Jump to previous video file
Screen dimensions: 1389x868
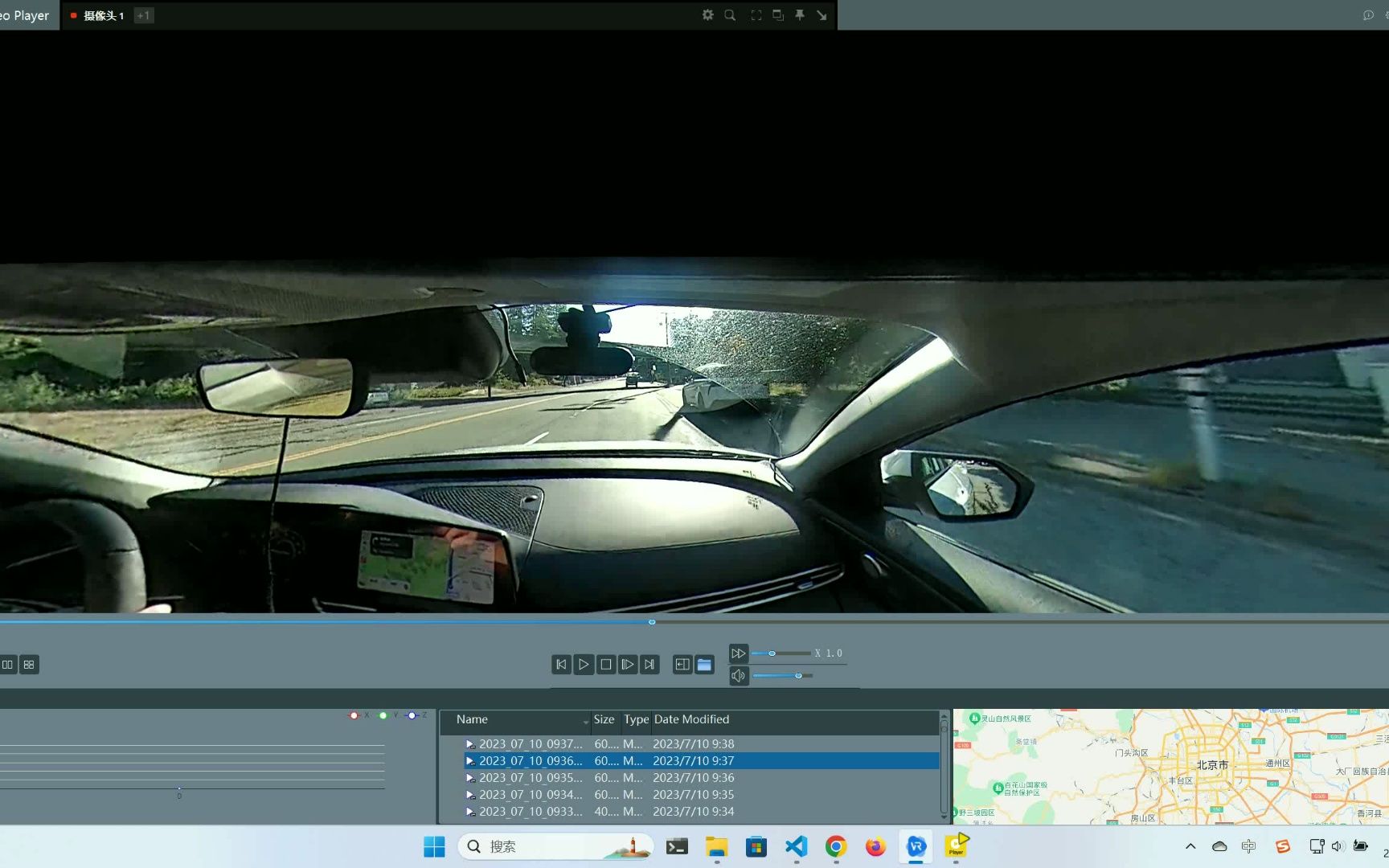pos(561,665)
